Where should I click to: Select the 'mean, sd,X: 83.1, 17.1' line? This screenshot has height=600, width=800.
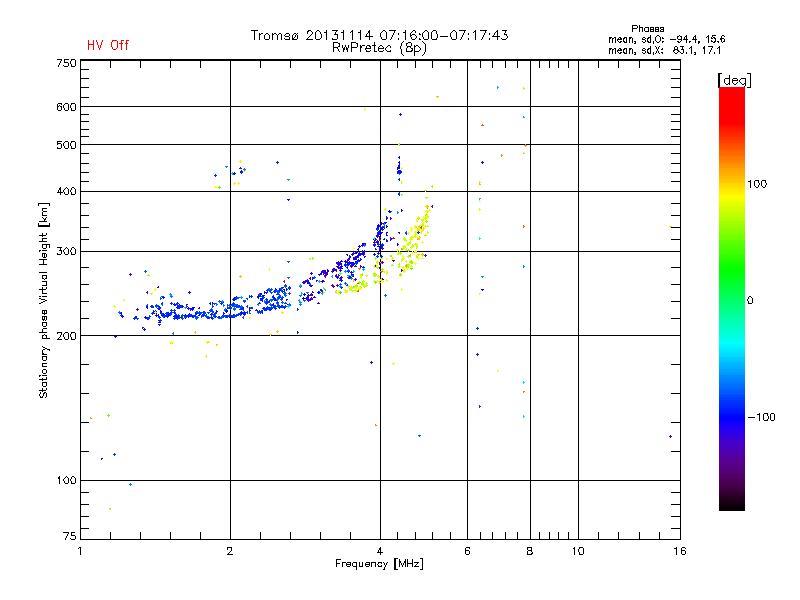click(664, 51)
